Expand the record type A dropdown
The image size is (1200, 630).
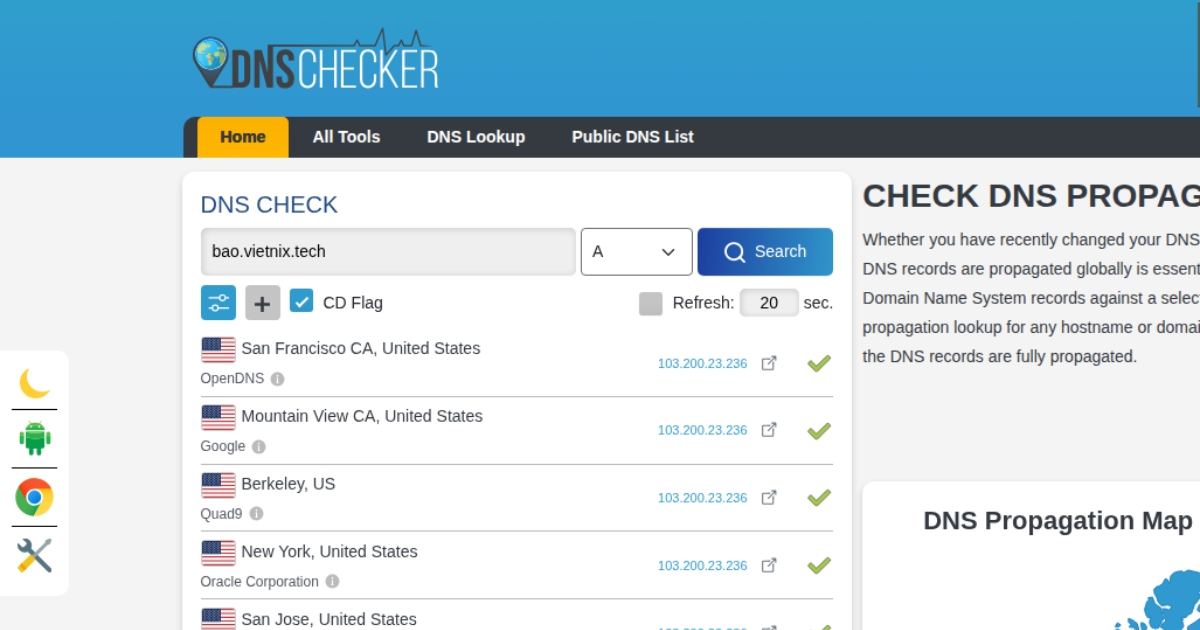(636, 252)
